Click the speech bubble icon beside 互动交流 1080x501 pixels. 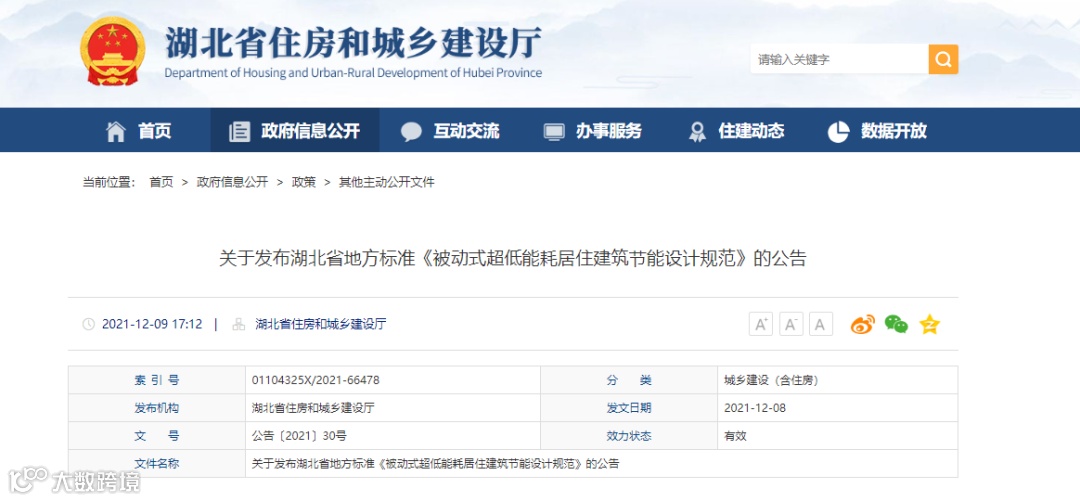pos(411,132)
